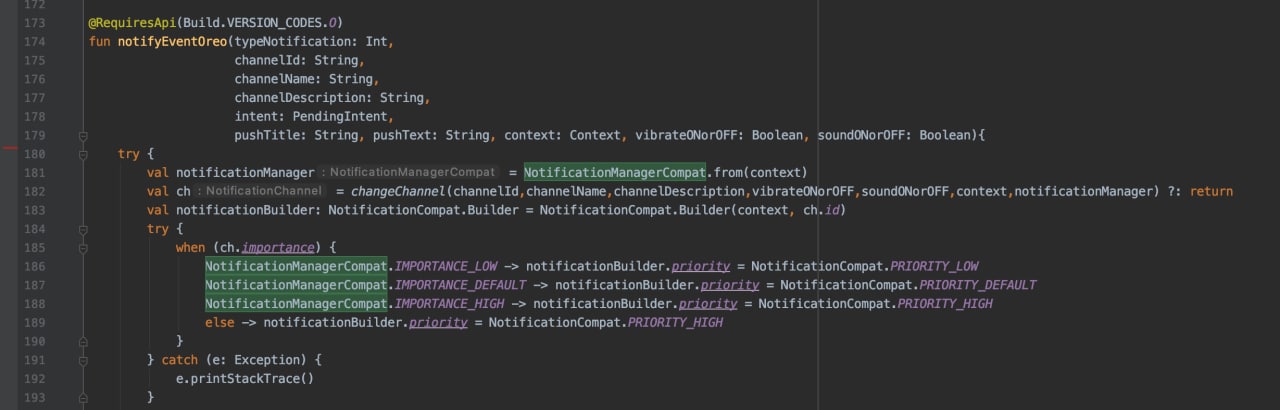Click the notificationBuilder variable declaration on line 183

coord(245,210)
